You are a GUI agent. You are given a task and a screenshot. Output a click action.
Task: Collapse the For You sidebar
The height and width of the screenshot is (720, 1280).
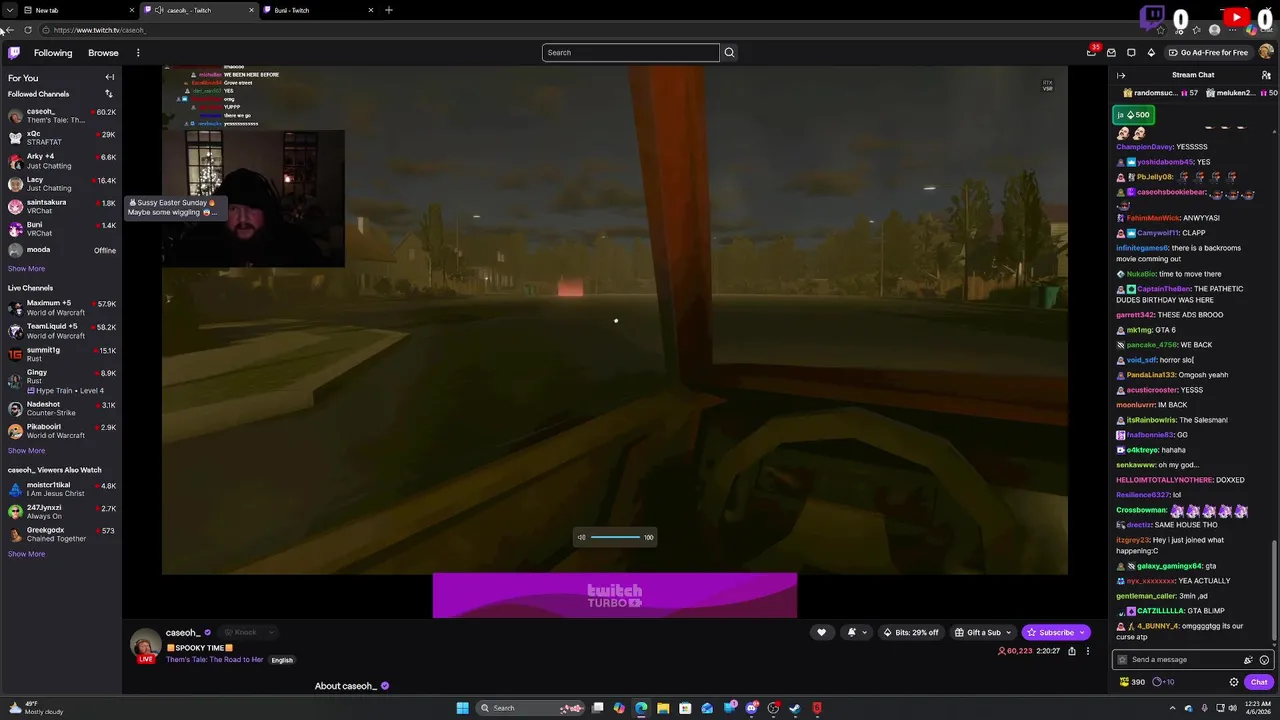pos(110,77)
